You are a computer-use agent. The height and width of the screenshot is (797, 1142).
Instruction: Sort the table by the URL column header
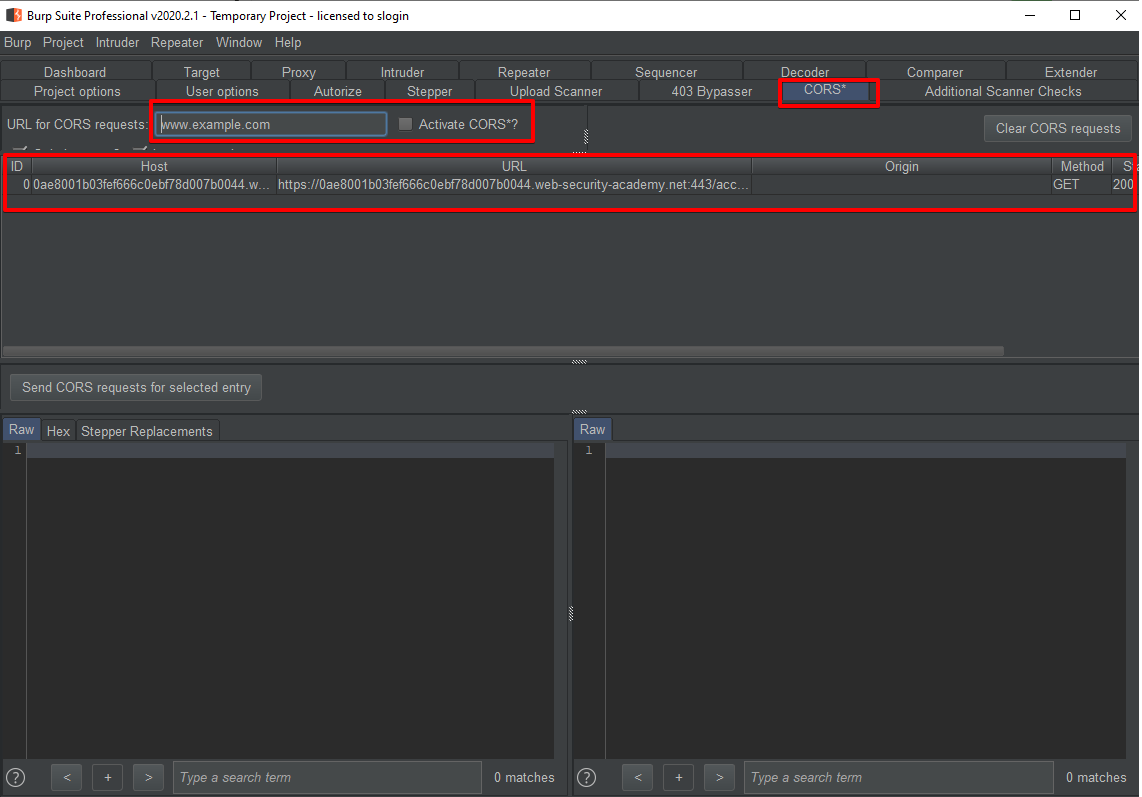pyautogui.click(x=514, y=166)
